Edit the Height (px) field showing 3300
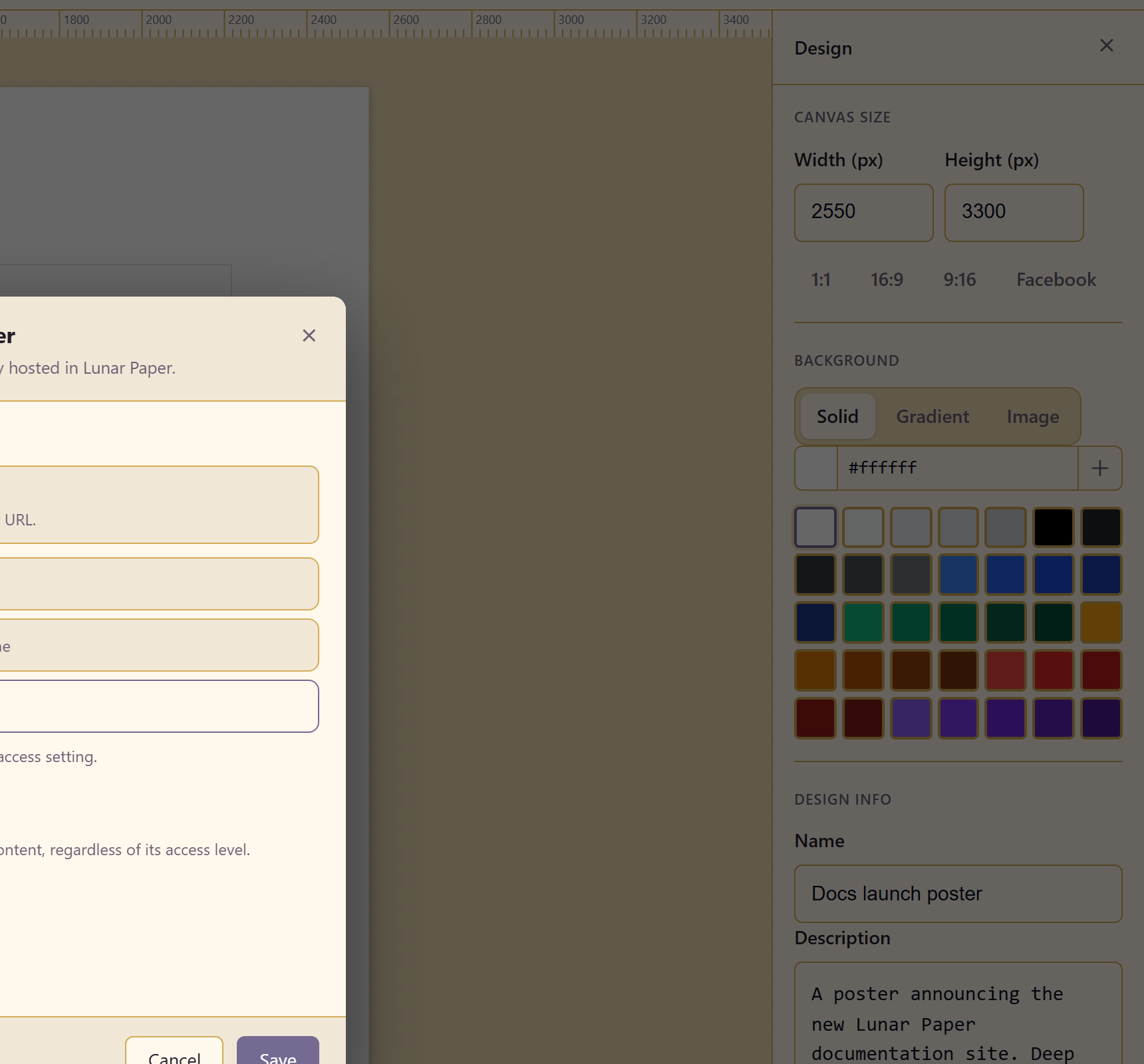Image resolution: width=1144 pixels, height=1064 pixels. click(1014, 213)
